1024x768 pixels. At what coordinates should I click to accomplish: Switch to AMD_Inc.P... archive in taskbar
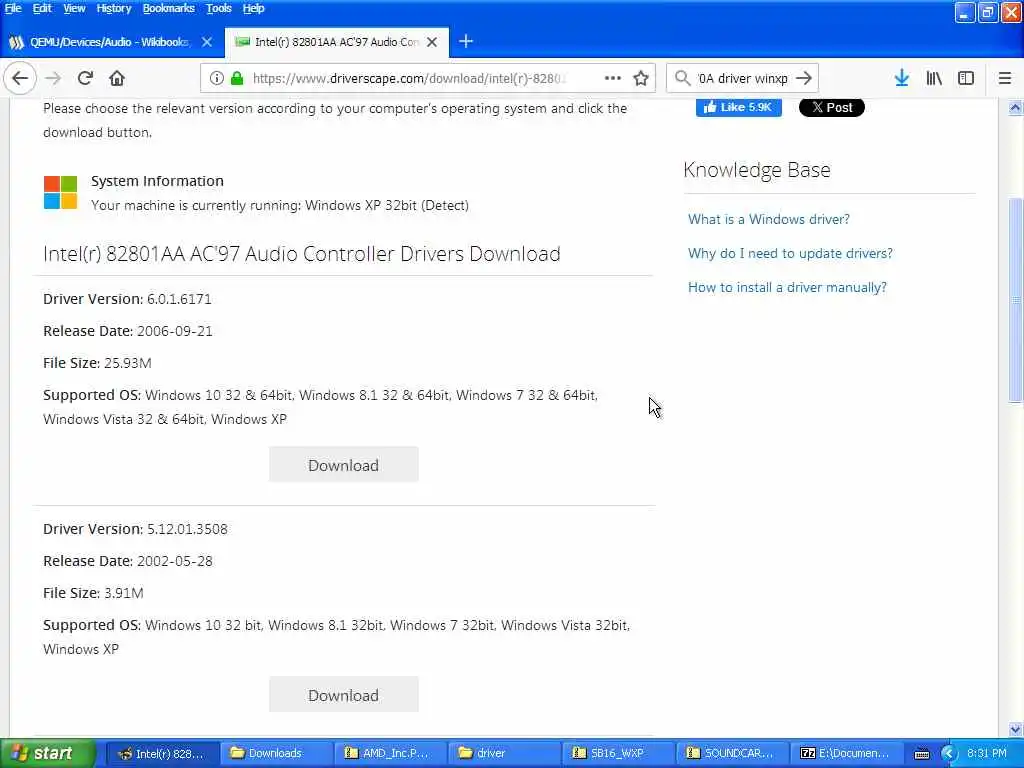389,753
